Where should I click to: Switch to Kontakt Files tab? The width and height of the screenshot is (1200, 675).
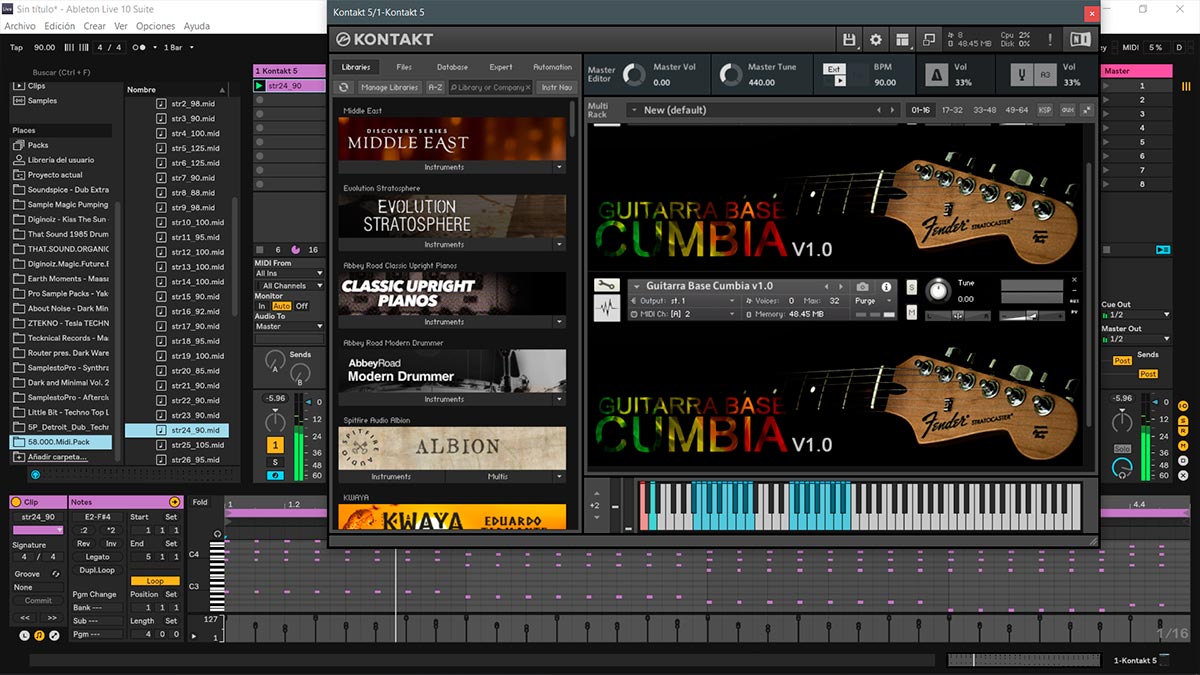[x=404, y=67]
